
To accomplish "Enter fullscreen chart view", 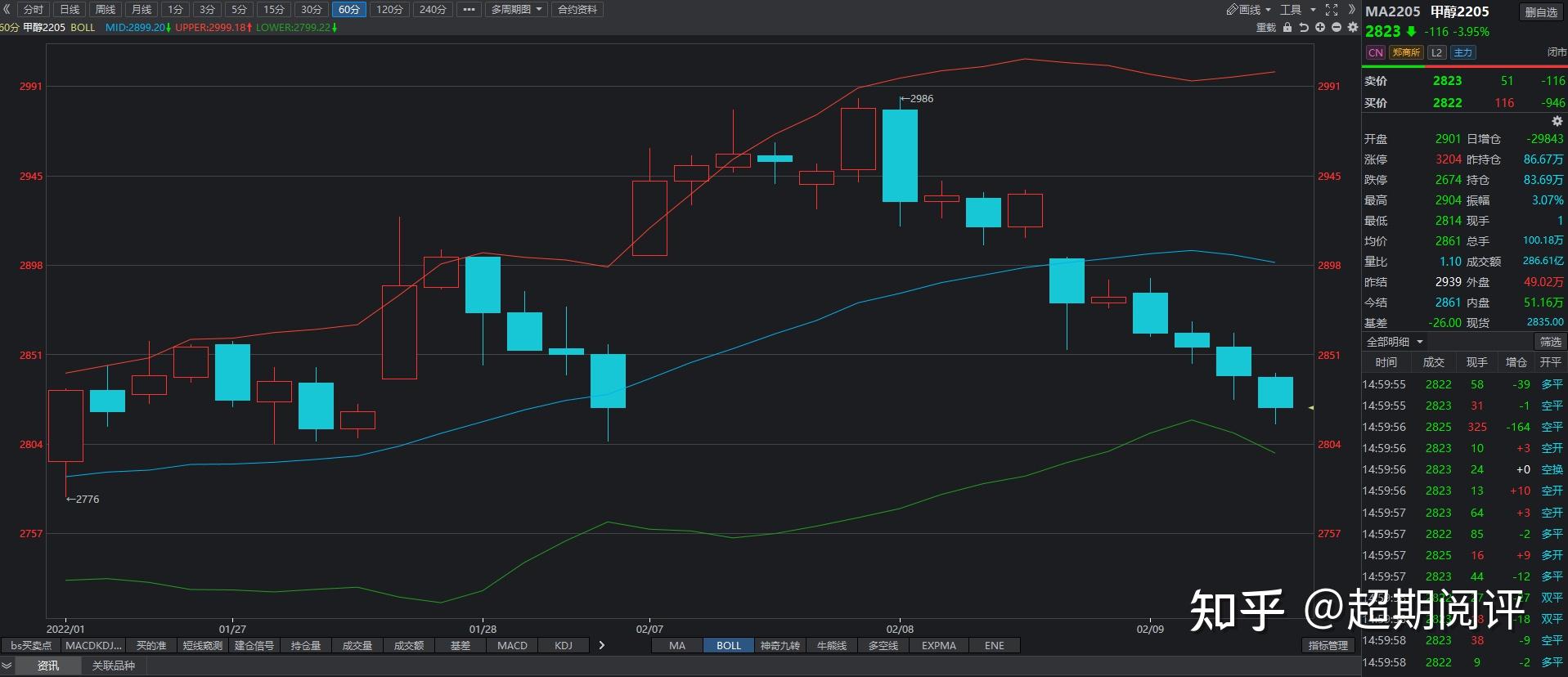I will coord(1332,10).
